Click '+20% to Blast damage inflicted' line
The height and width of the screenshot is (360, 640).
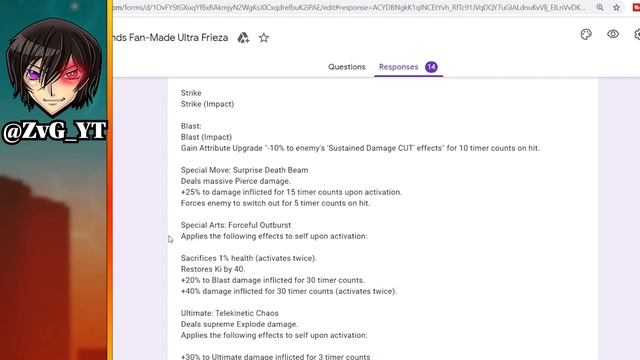click(x=273, y=280)
